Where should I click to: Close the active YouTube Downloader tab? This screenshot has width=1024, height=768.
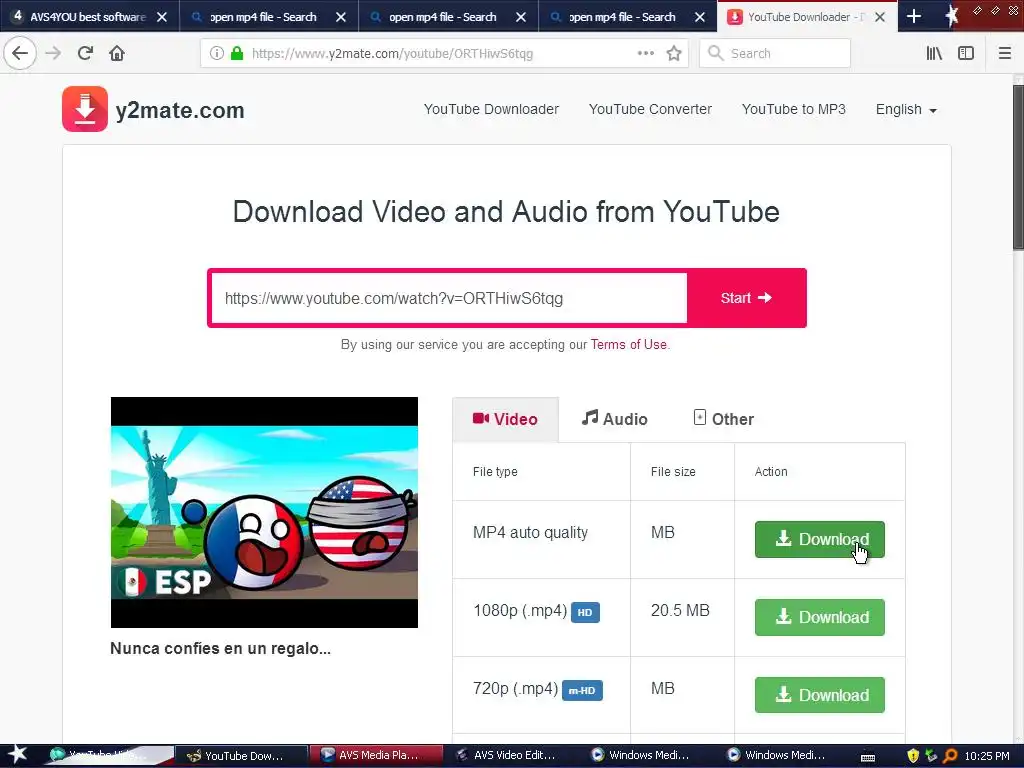pyautogui.click(x=880, y=17)
